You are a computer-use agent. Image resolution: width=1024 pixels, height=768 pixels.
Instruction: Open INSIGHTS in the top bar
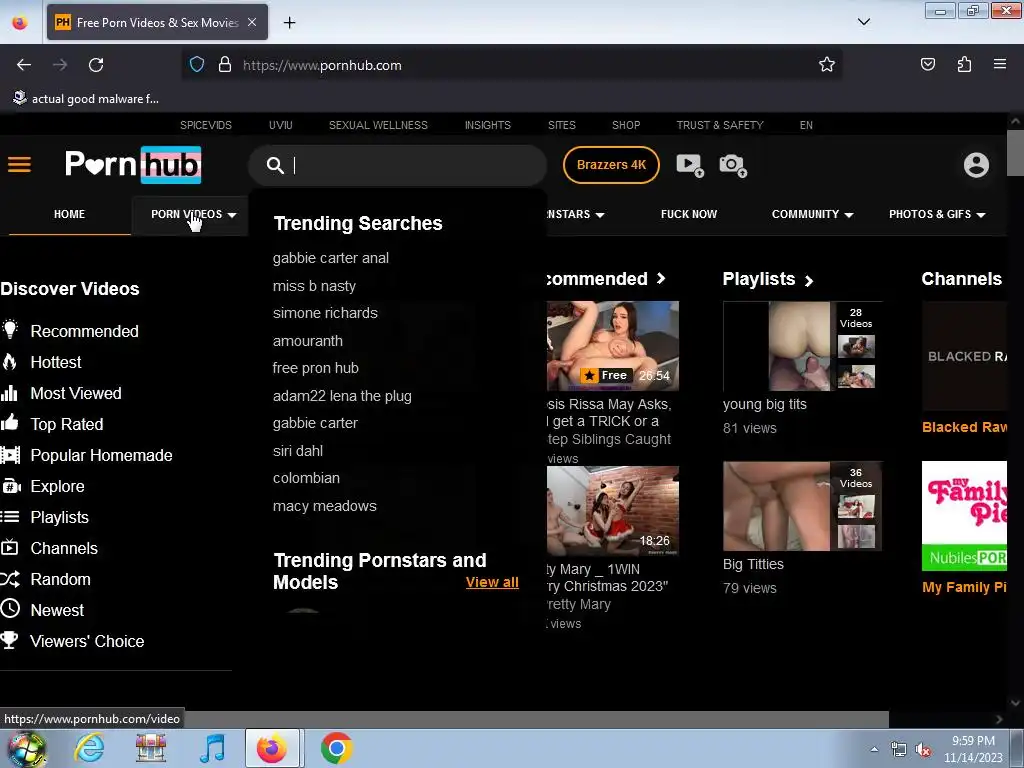488,125
